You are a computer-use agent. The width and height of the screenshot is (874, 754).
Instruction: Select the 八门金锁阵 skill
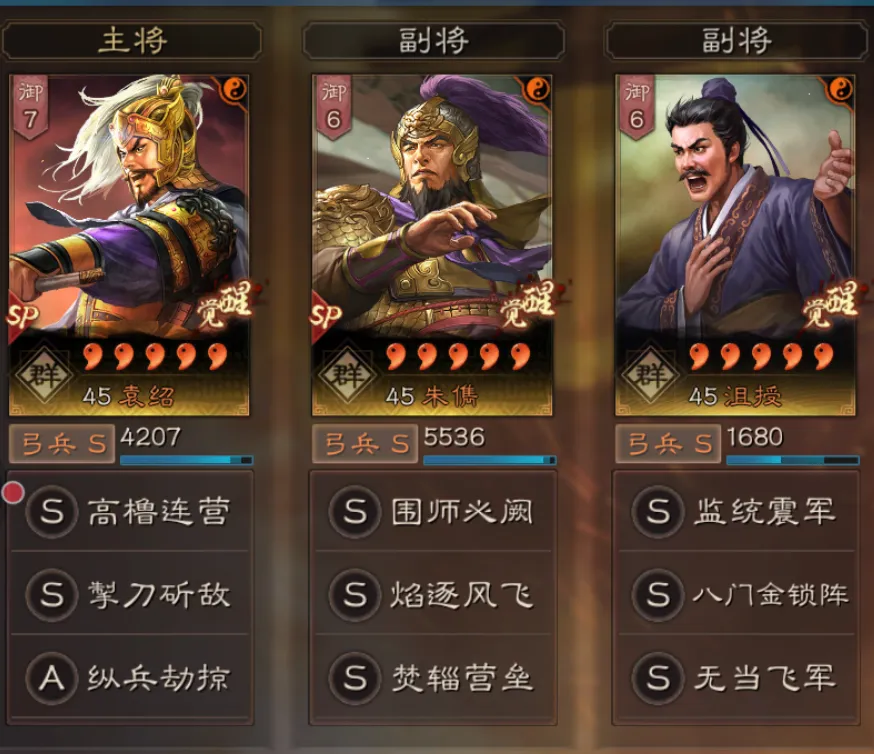click(736, 594)
